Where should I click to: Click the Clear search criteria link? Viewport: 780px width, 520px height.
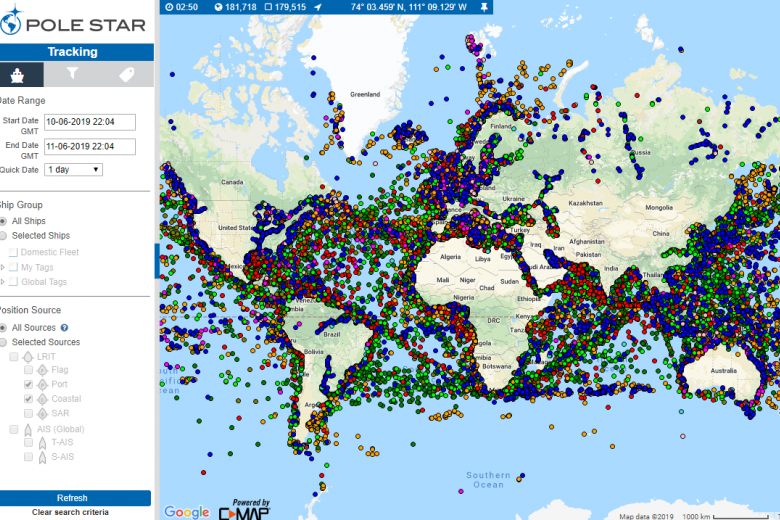click(70, 512)
